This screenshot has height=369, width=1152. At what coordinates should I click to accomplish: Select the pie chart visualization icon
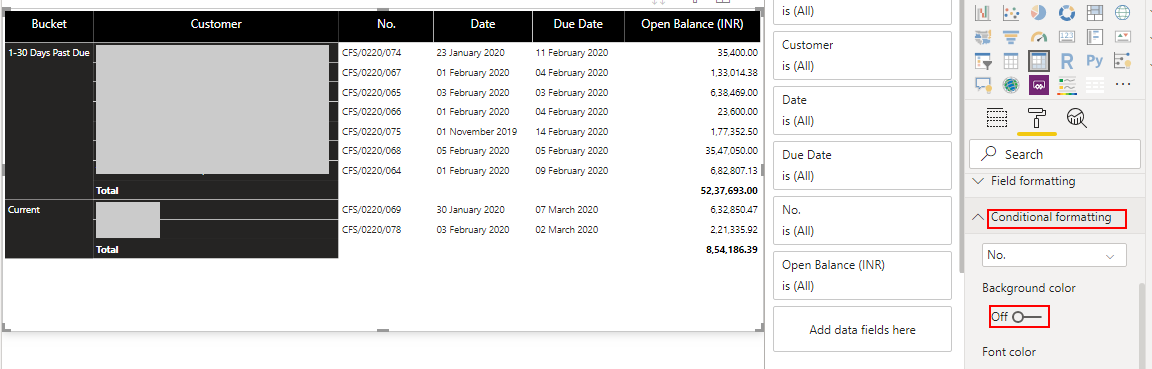pos(1038,12)
